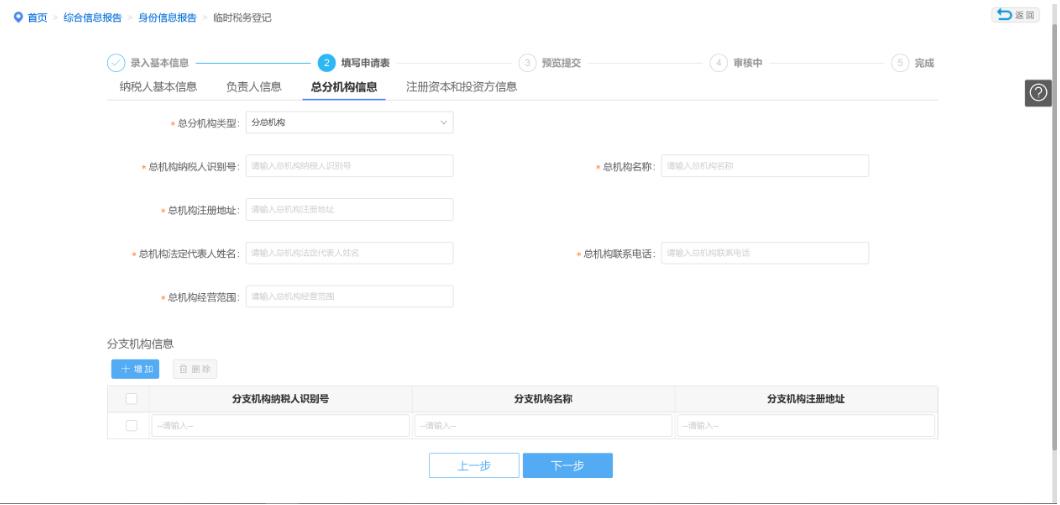Click the help question mark icon

(1037, 92)
